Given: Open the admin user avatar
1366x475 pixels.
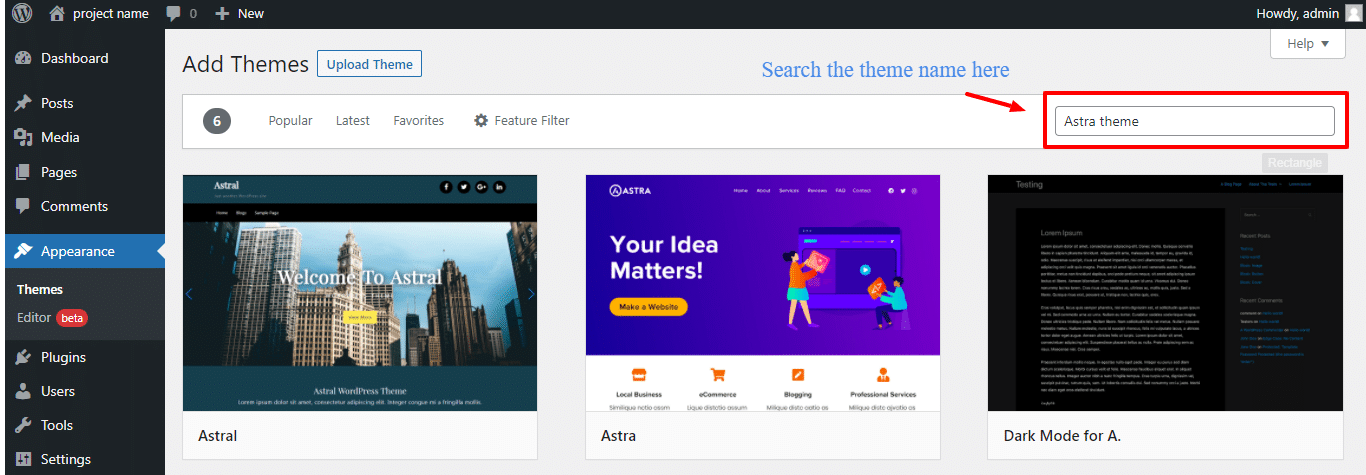Looking at the screenshot, I should pyautogui.click(x=1353, y=13).
